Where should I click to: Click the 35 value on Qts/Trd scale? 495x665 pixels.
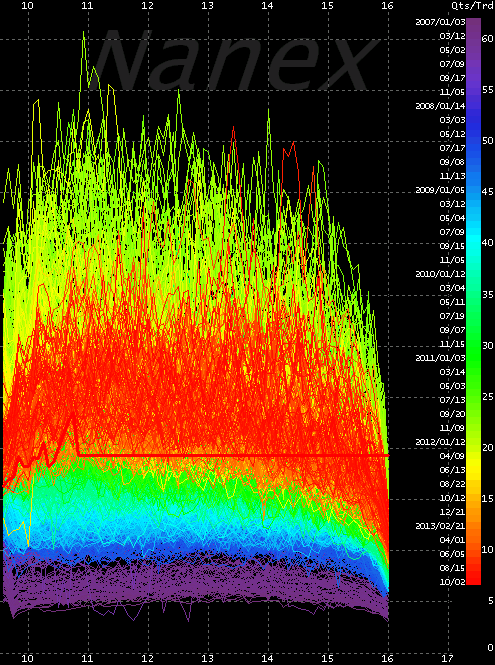click(x=488, y=294)
